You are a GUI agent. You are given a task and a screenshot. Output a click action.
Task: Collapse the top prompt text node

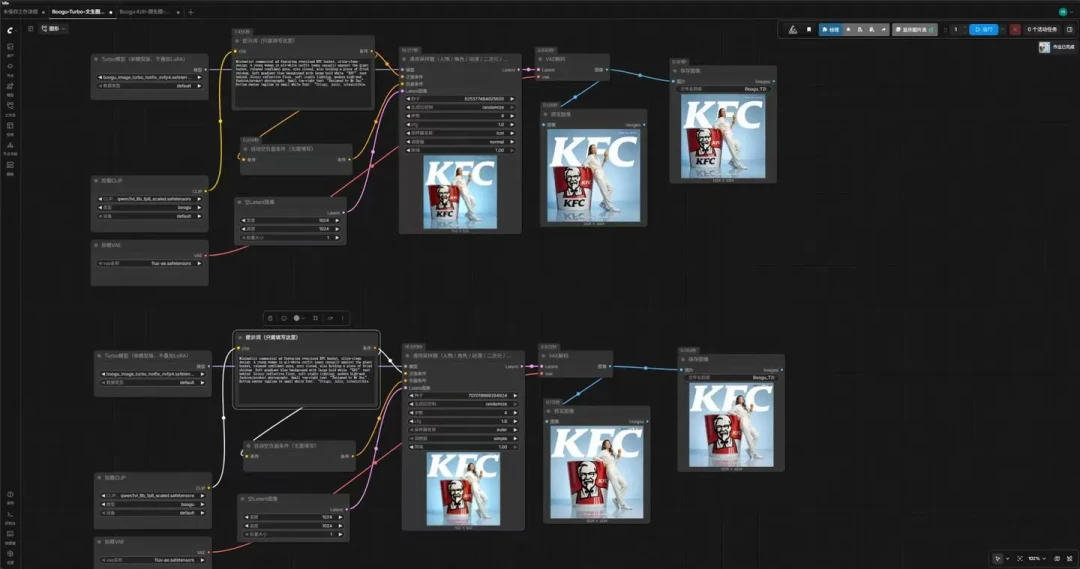point(238,41)
